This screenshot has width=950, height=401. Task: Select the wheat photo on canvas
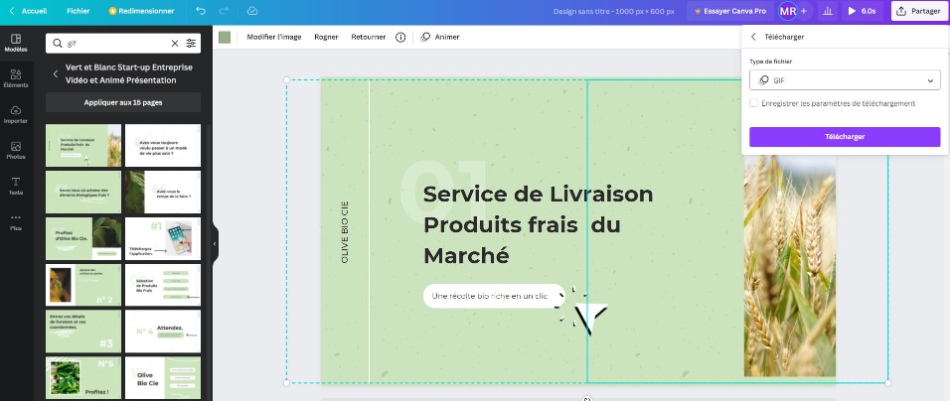coord(789,265)
